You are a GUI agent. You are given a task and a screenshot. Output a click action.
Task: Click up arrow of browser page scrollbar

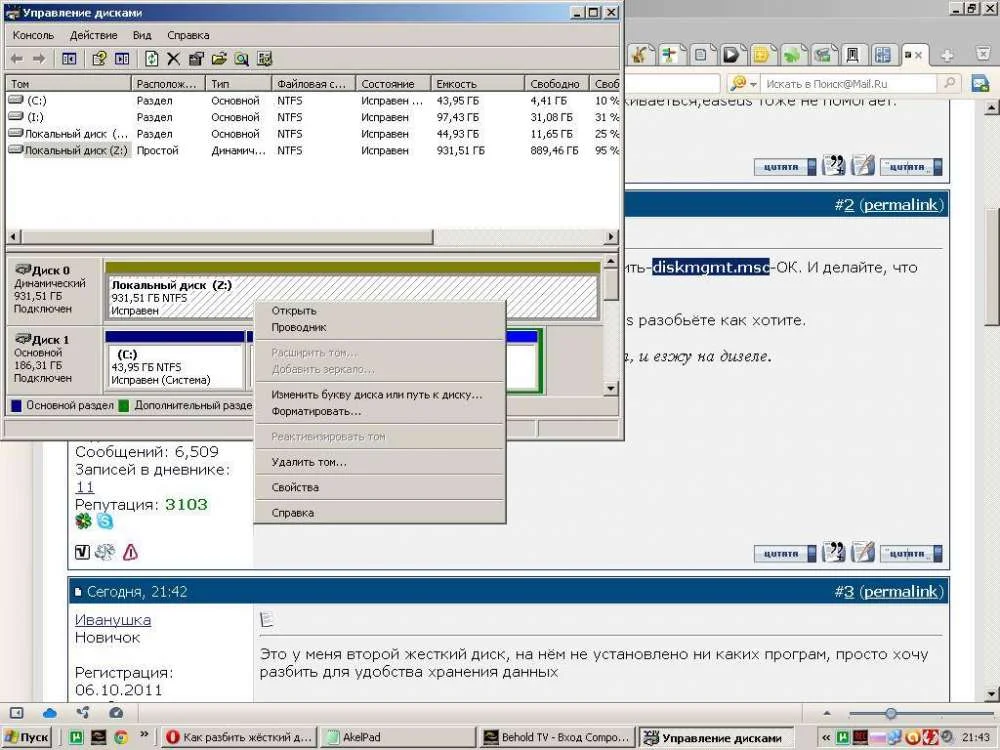(x=991, y=108)
